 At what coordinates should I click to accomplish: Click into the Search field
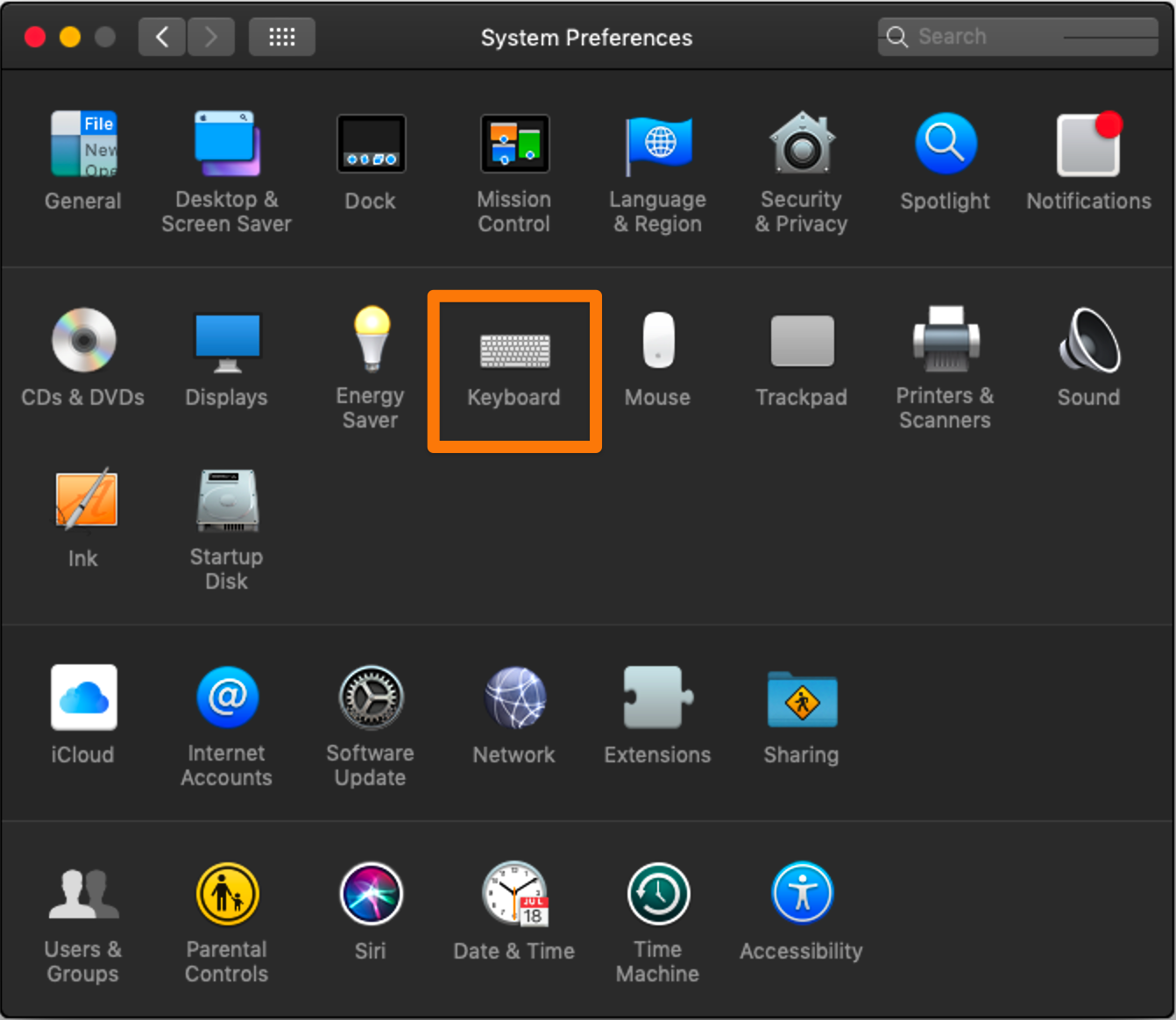tap(1018, 37)
